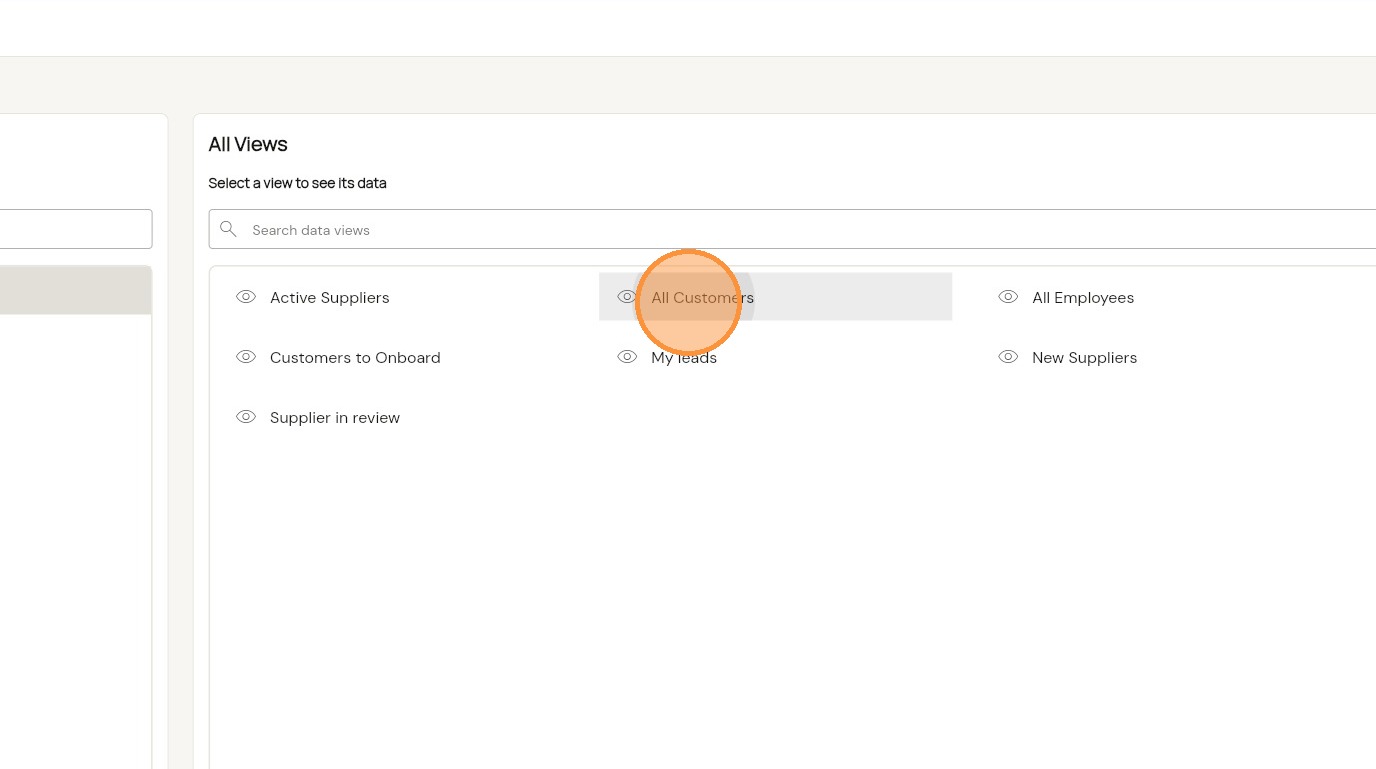The image size is (1376, 769).
Task: Click the left panel's text input box
Action: click(75, 229)
